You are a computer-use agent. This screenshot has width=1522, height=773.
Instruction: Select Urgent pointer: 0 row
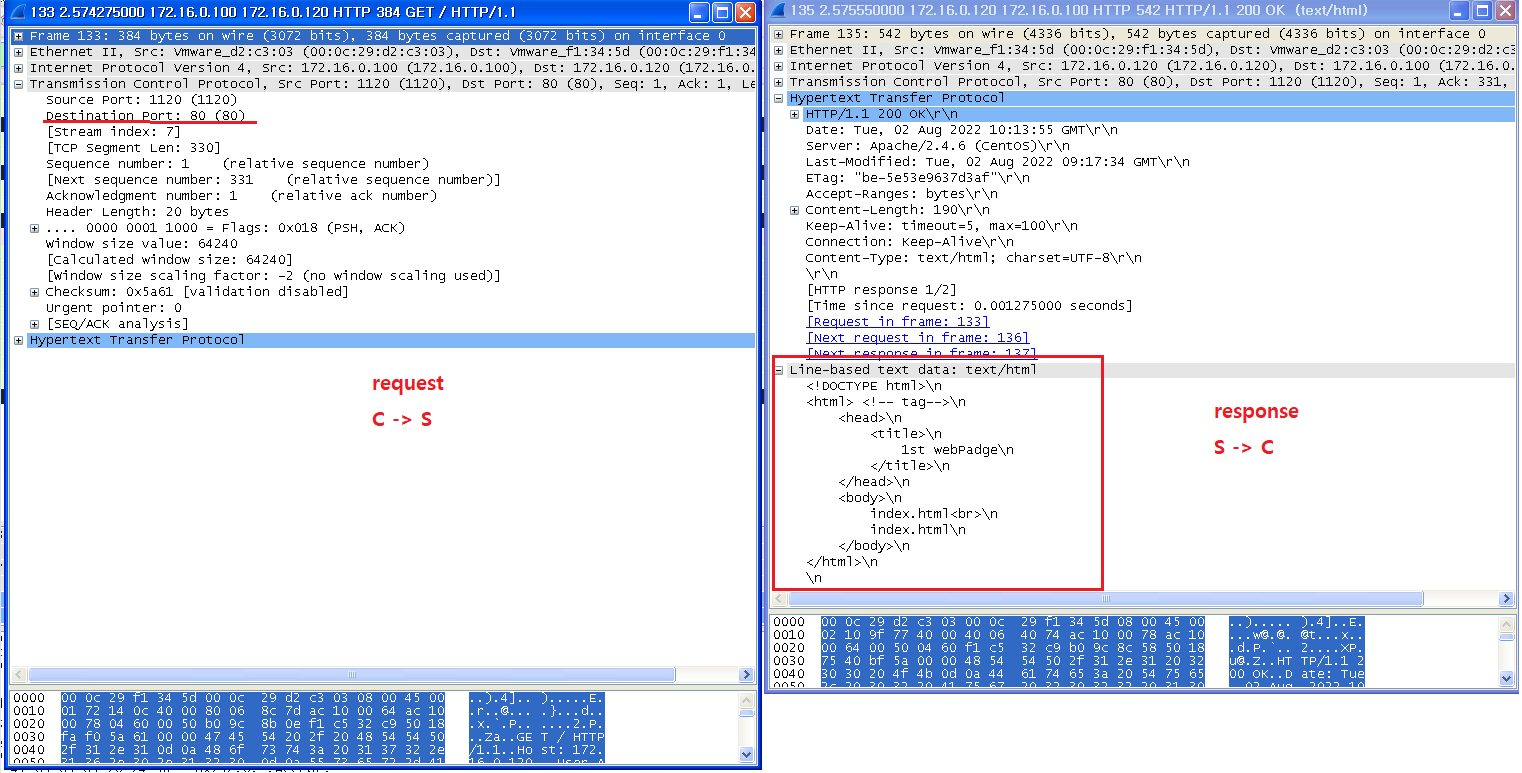113,308
